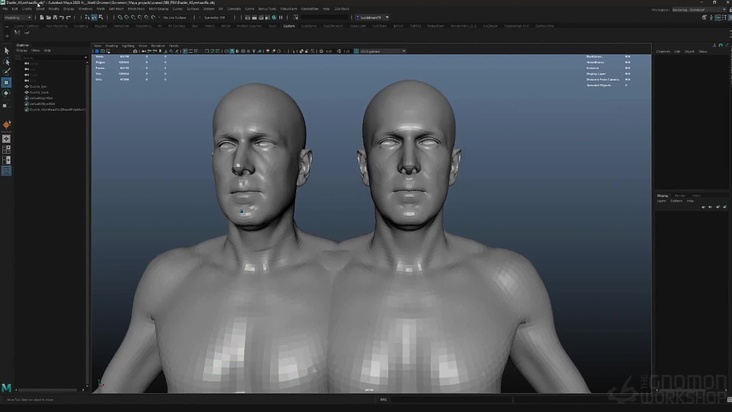Open Channels menu in Channel Box

tap(663, 50)
